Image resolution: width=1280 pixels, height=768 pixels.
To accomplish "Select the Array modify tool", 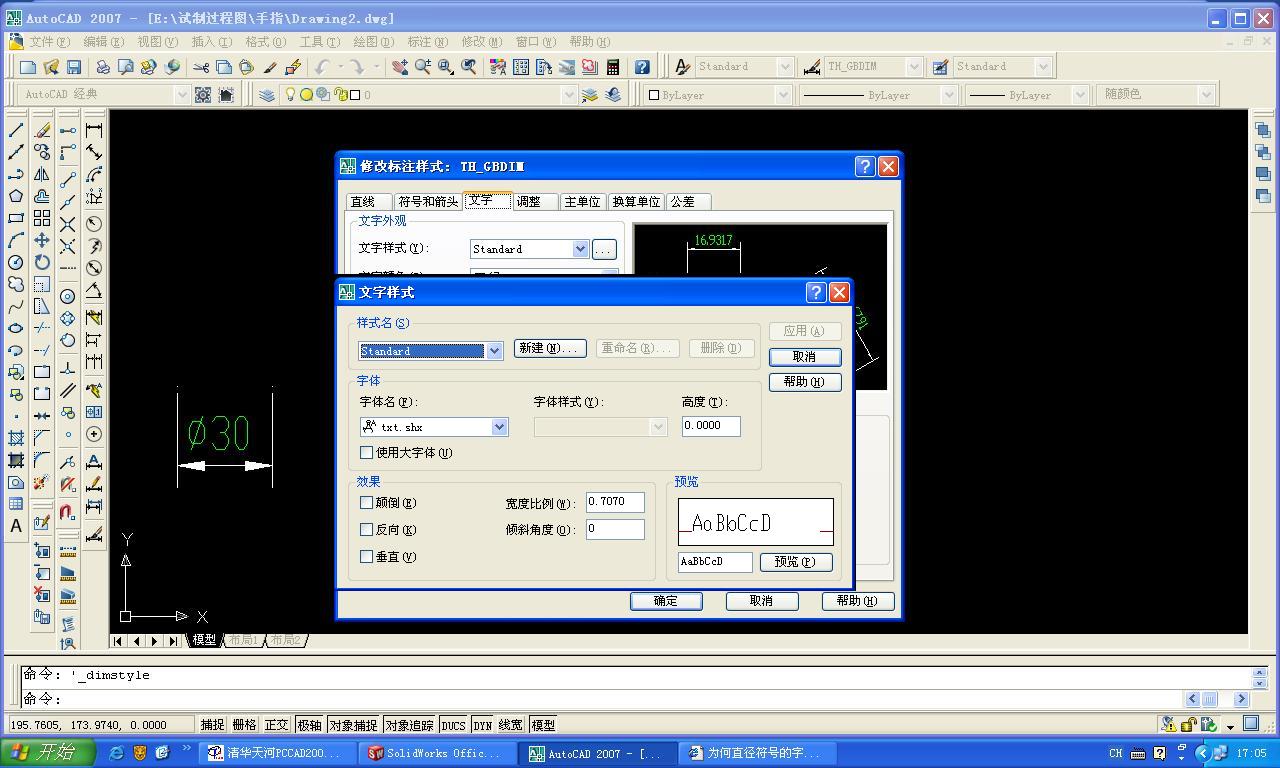I will tap(42, 218).
